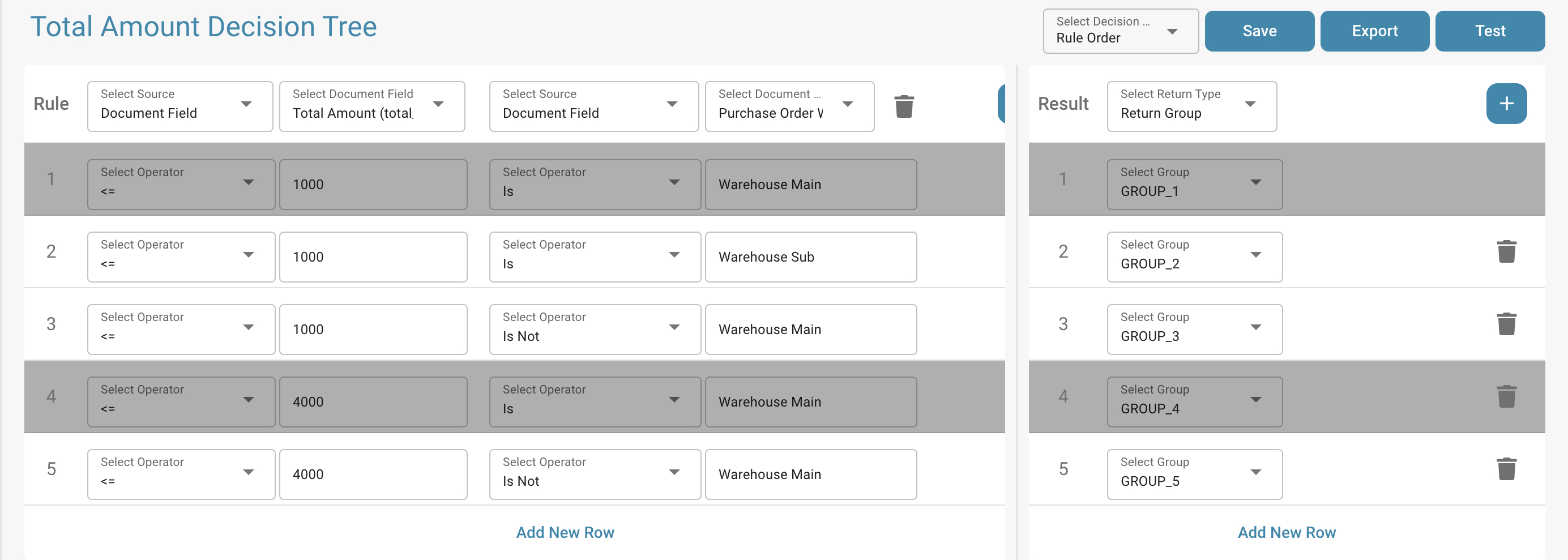Open the GROUP_1 group dropdown

1194,185
